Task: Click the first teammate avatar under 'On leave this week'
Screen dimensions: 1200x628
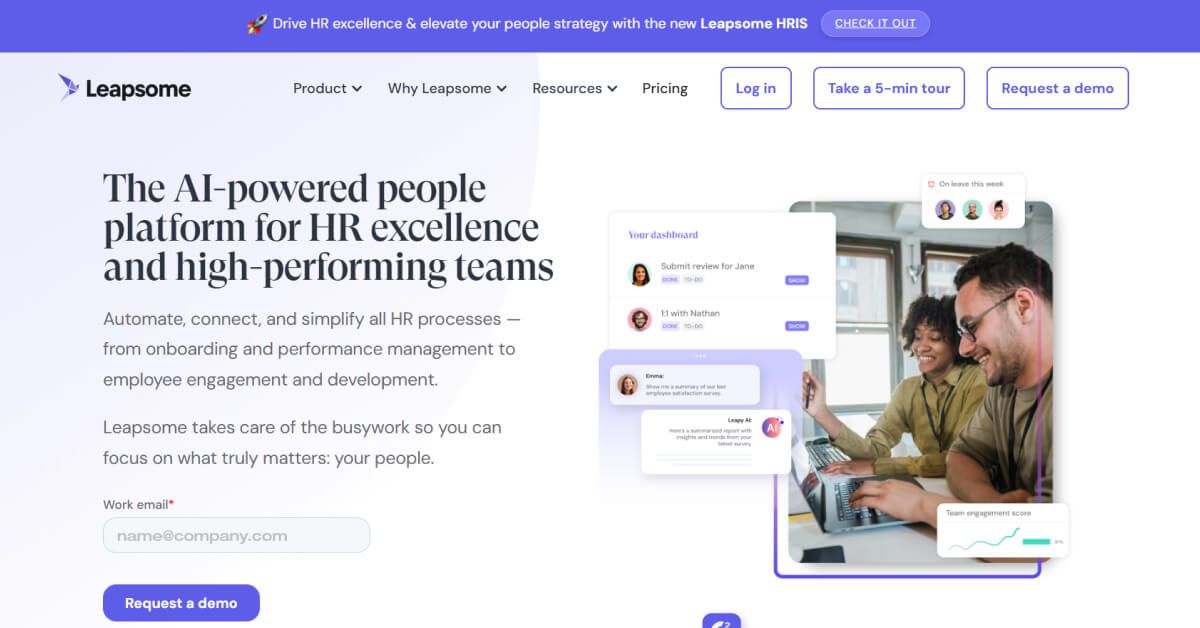Action: pos(944,210)
